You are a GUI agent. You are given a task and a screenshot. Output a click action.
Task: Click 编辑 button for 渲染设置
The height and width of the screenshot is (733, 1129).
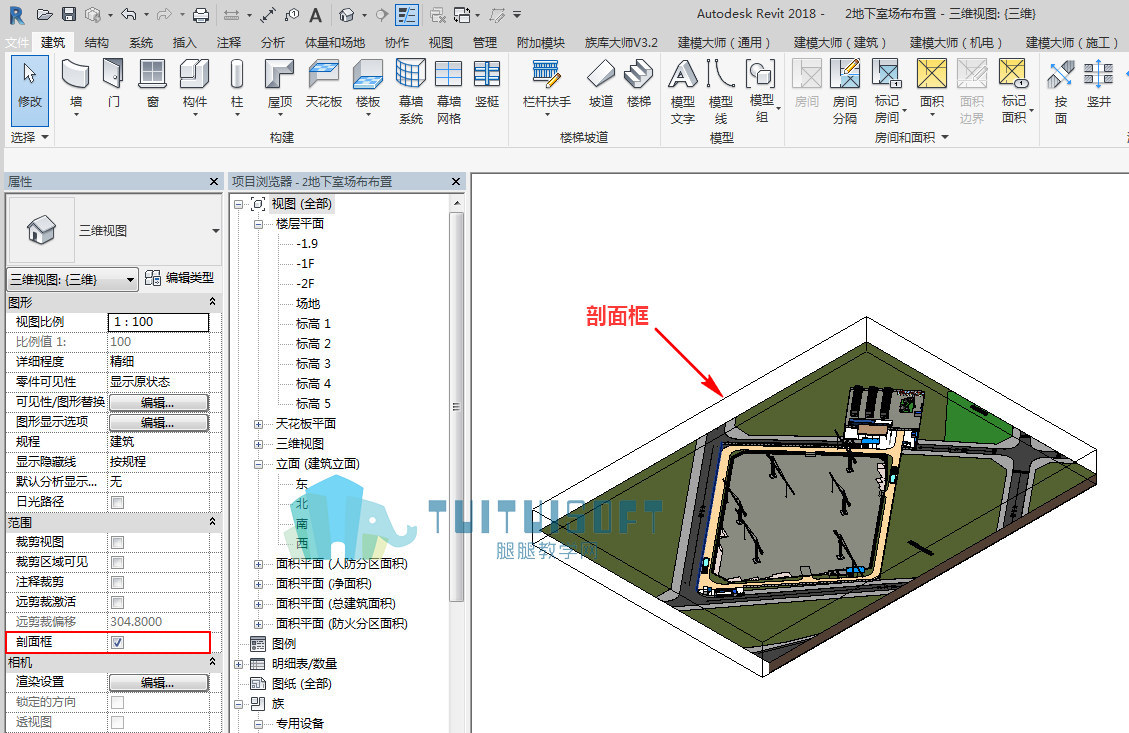coord(158,683)
